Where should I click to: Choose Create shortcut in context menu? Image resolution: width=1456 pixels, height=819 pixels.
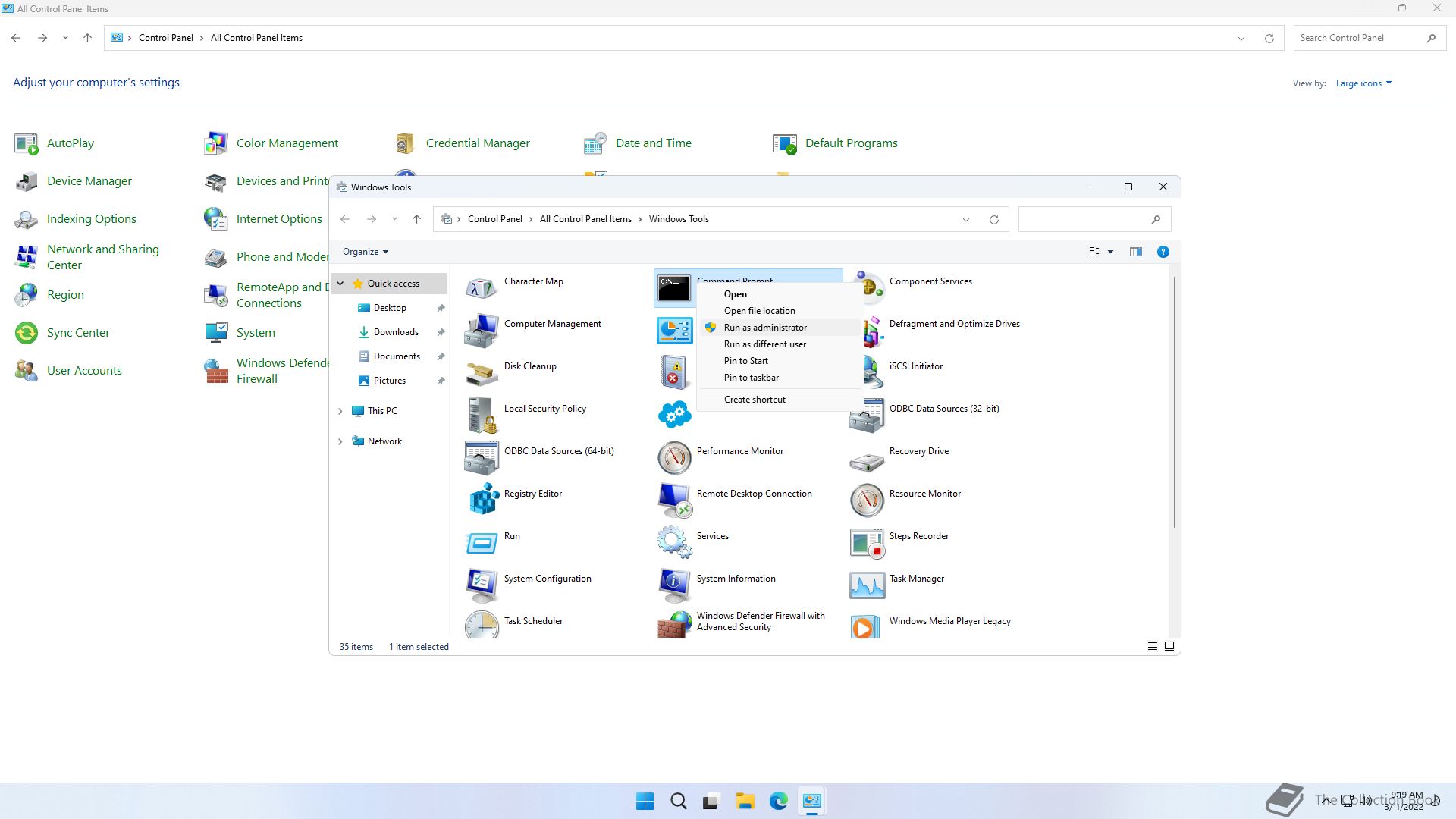(780, 400)
